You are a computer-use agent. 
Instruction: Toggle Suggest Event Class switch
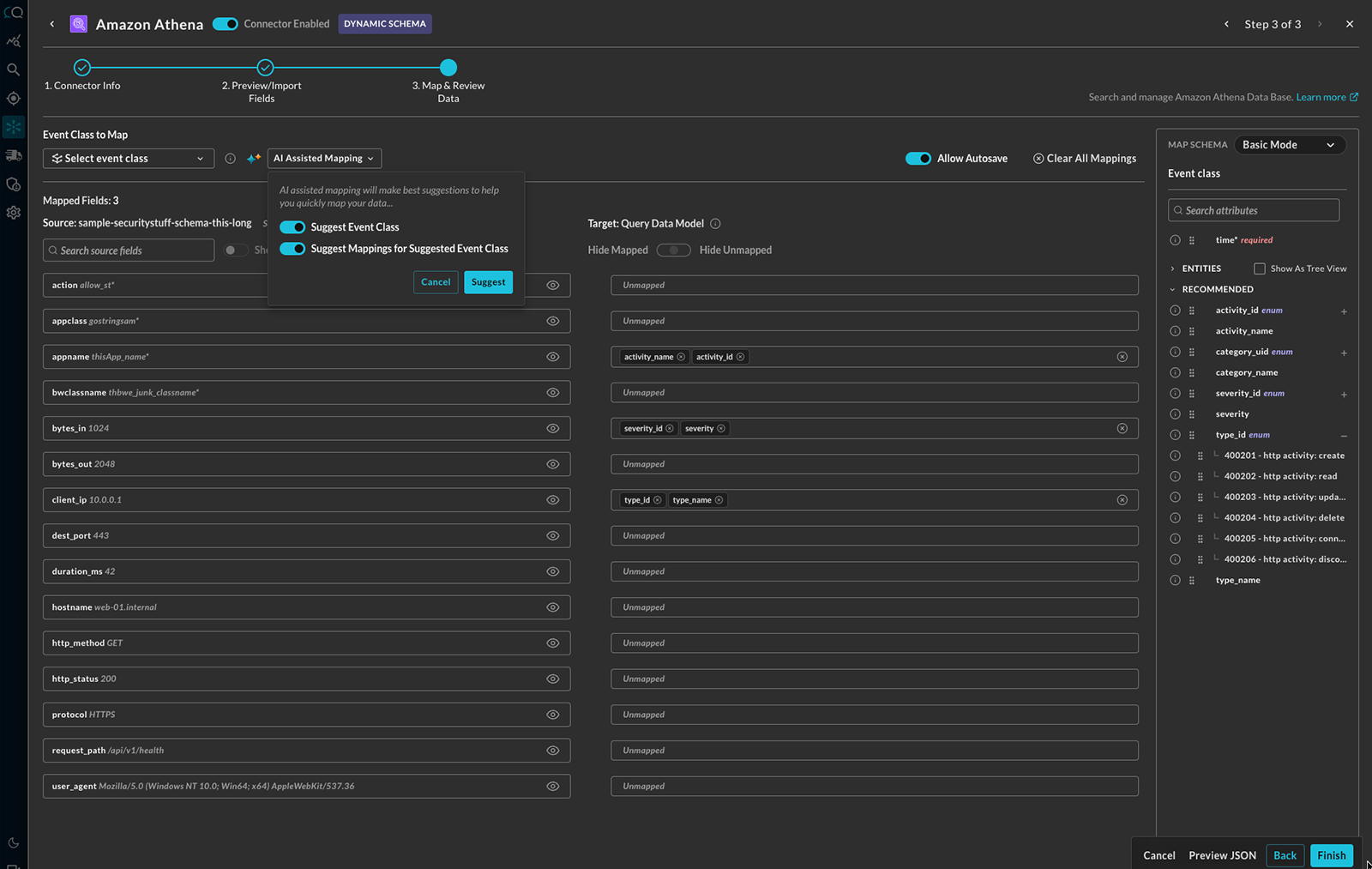pos(292,227)
